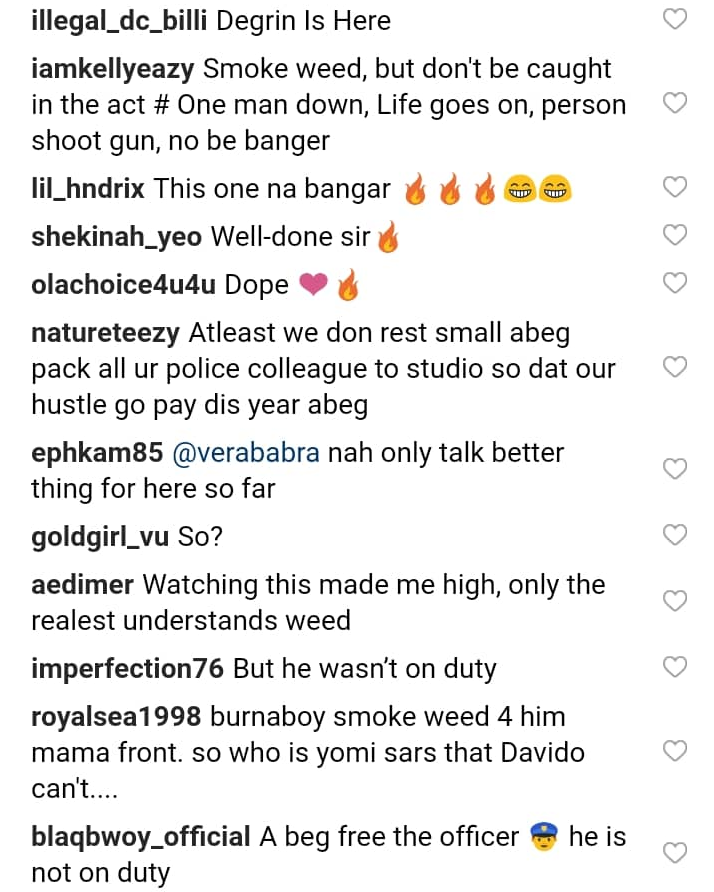Toggle like on imperfection76's comment
The width and height of the screenshot is (714, 892).
[x=676, y=667]
